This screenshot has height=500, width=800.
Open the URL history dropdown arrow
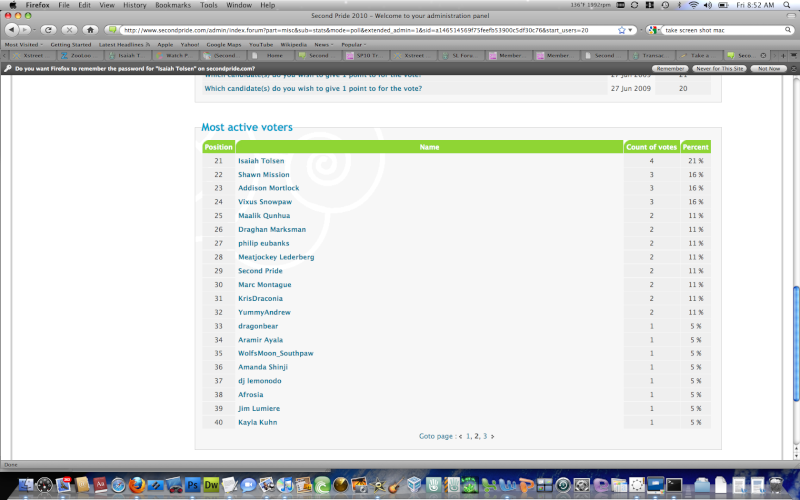(x=630, y=30)
